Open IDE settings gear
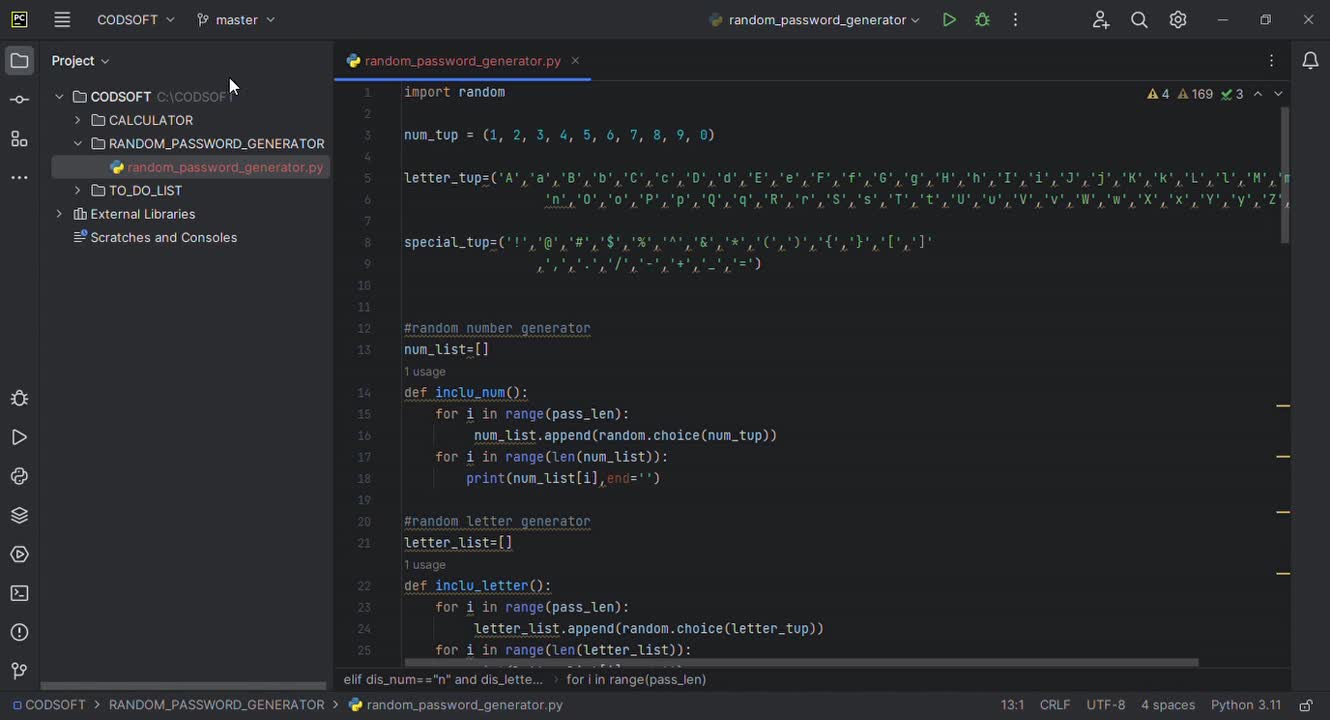The image size is (1330, 720). (1178, 19)
